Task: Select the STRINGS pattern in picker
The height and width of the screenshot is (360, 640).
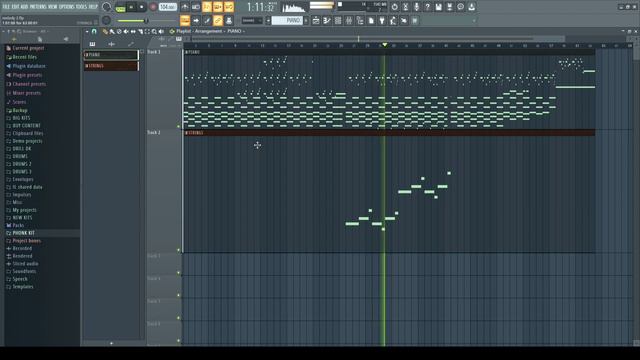Action: pos(111,66)
